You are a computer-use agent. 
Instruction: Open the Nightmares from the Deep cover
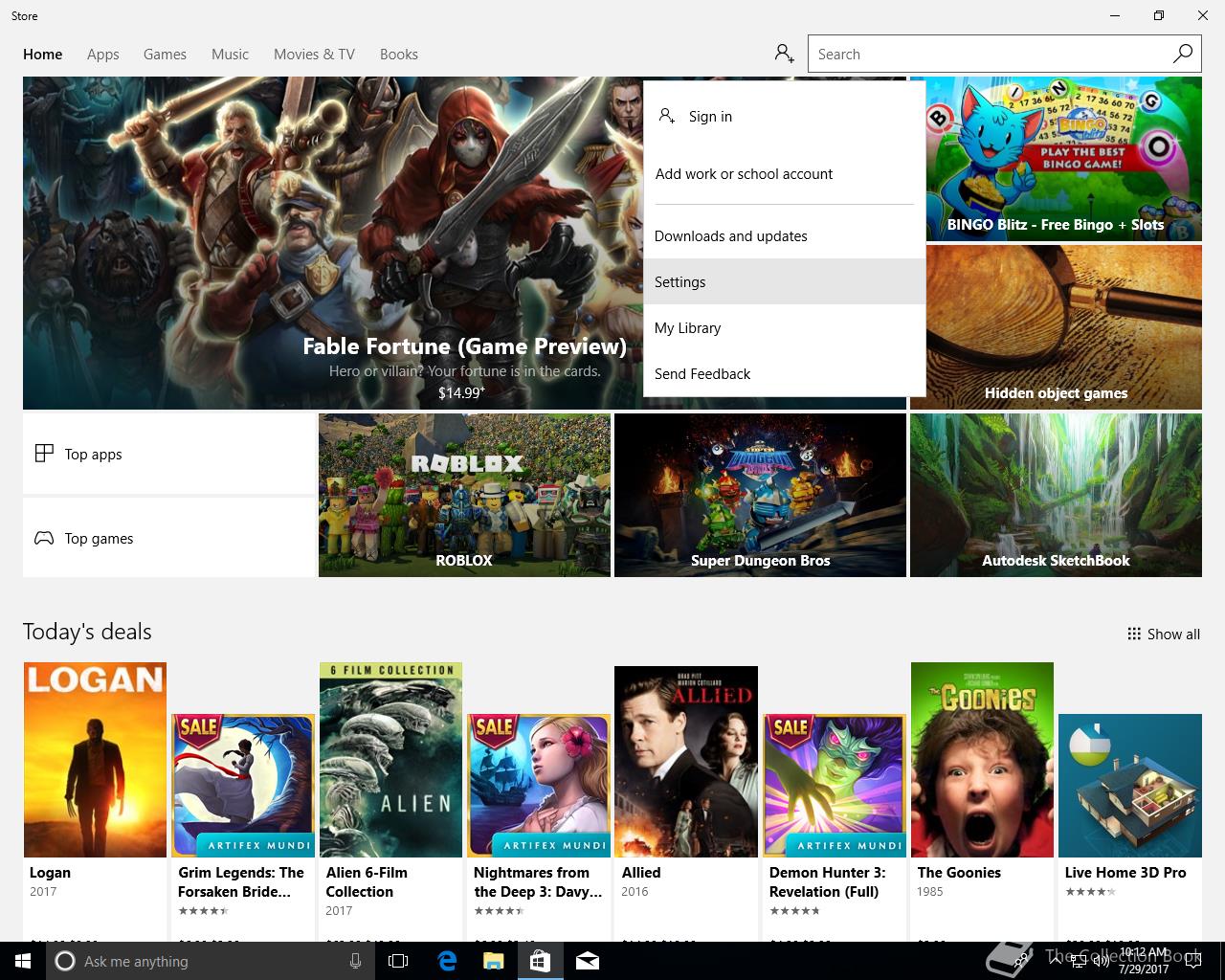point(539,785)
